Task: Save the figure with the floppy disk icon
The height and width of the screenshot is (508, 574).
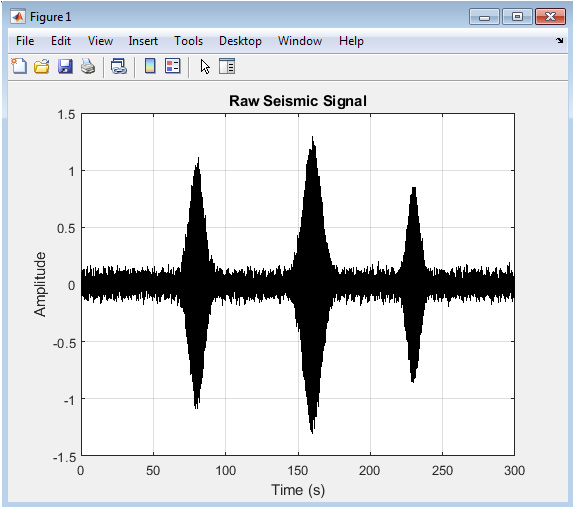Action: point(65,67)
